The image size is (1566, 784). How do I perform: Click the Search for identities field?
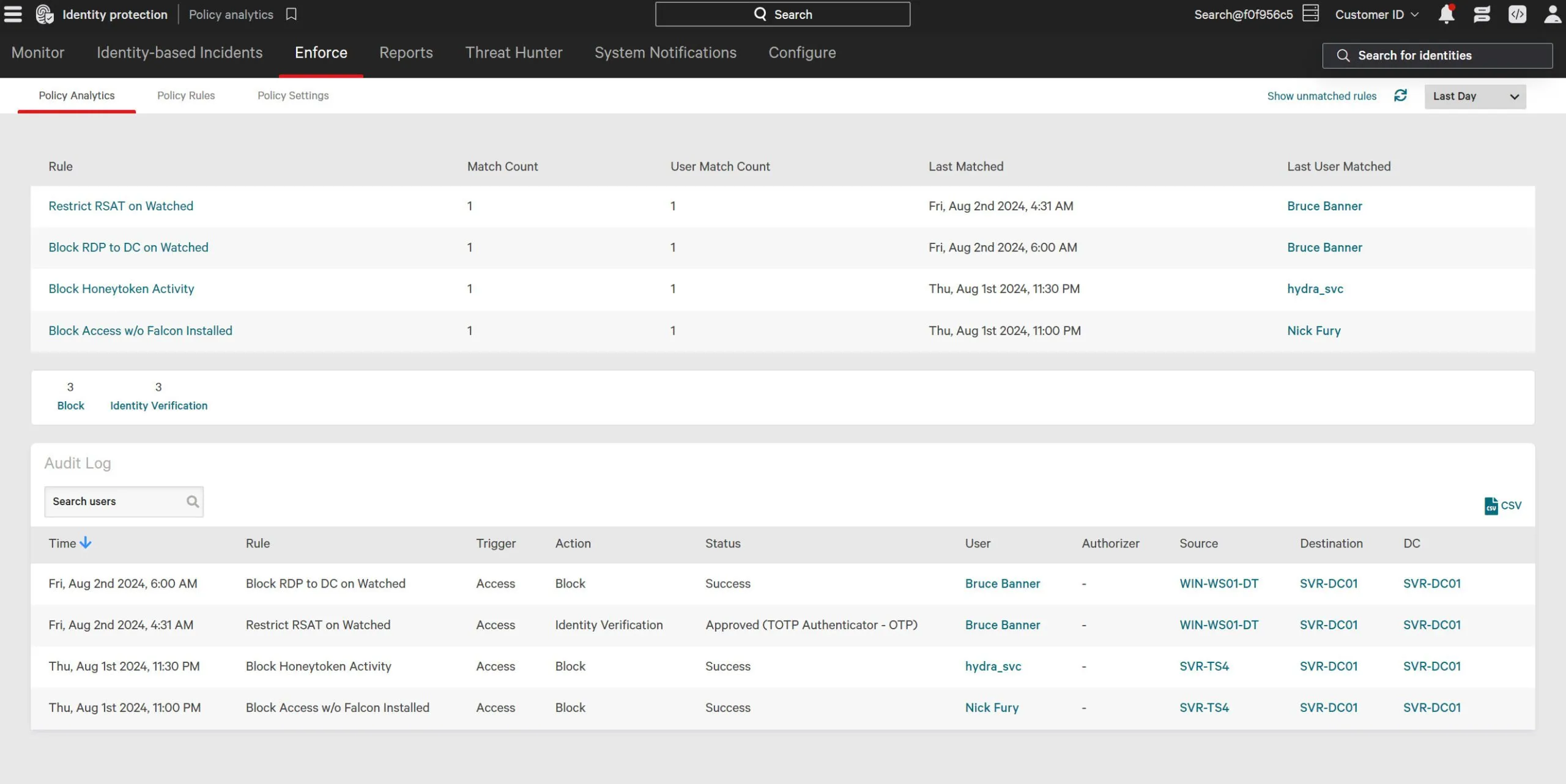pyautogui.click(x=1437, y=56)
